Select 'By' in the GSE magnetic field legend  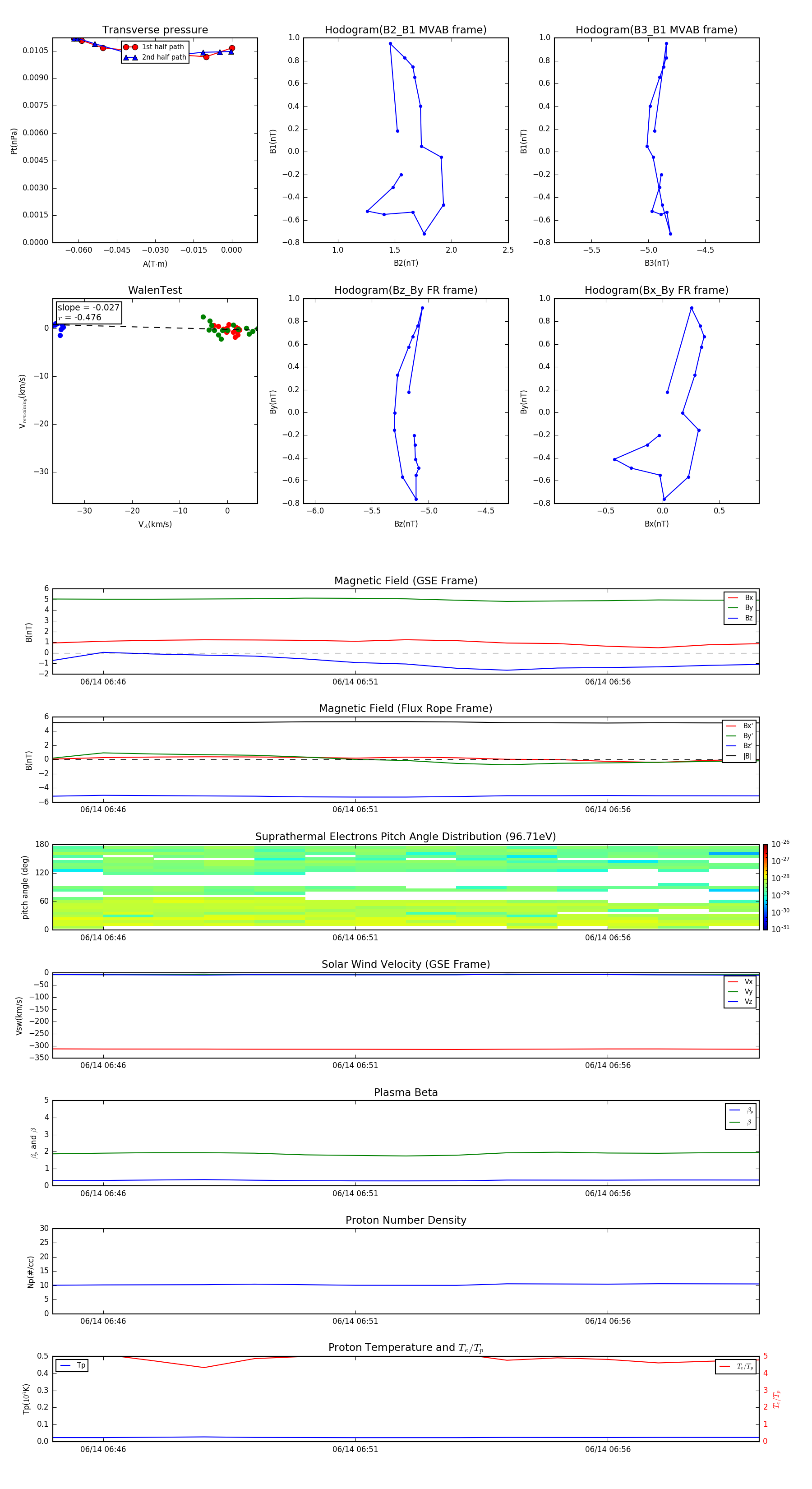click(x=740, y=608)
